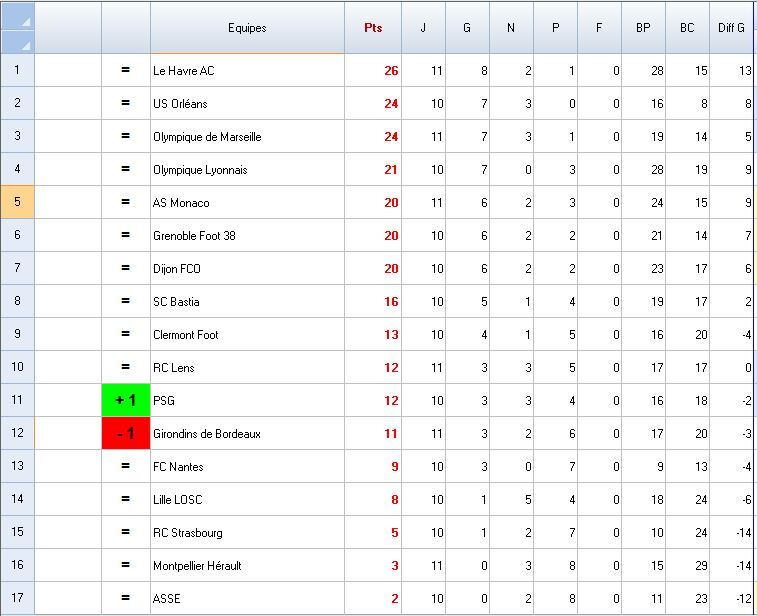Click the Equipes column header

pos(247,28)
